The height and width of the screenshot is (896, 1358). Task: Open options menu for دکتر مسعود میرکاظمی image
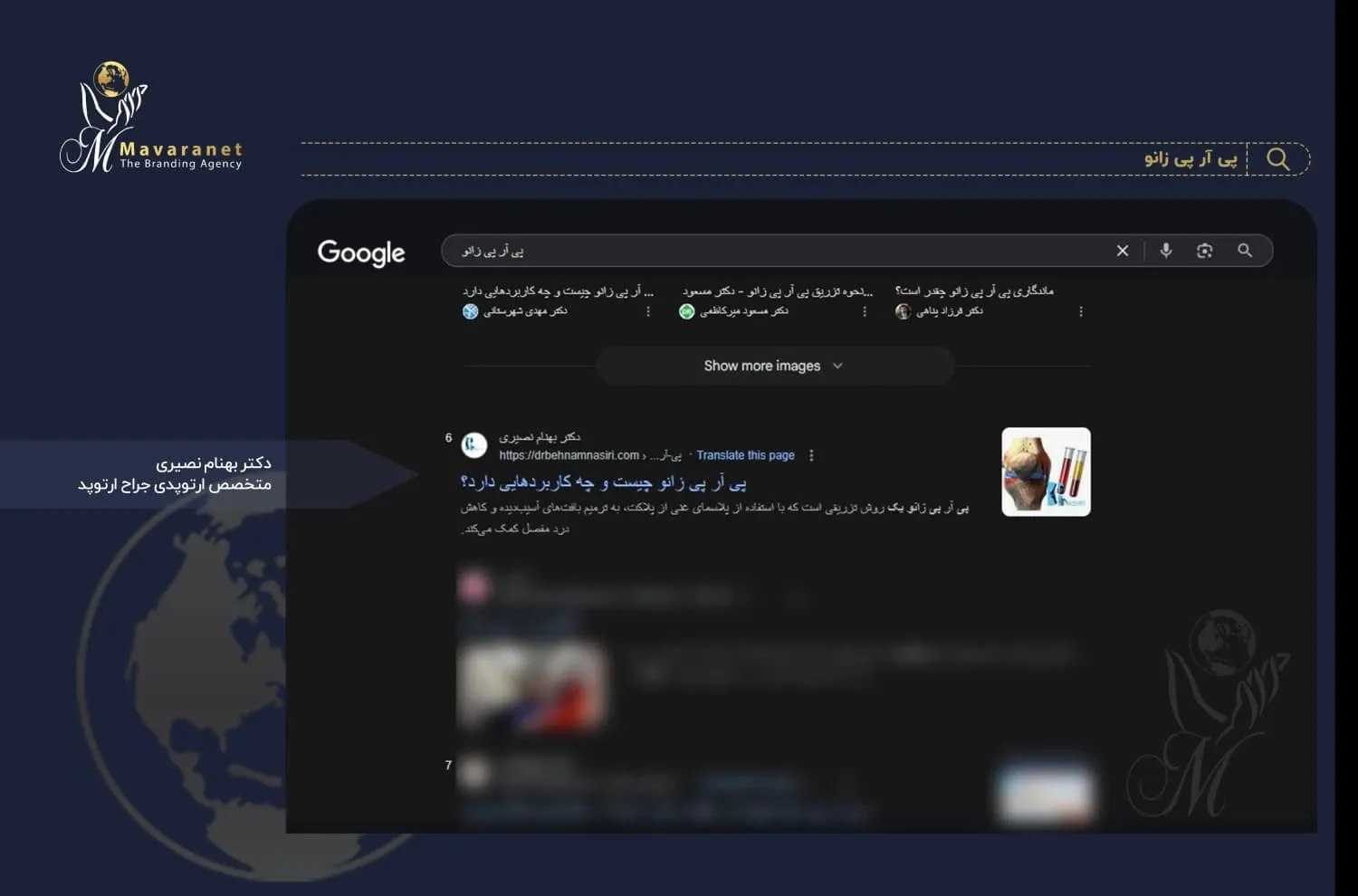click(x=865, y=311)
